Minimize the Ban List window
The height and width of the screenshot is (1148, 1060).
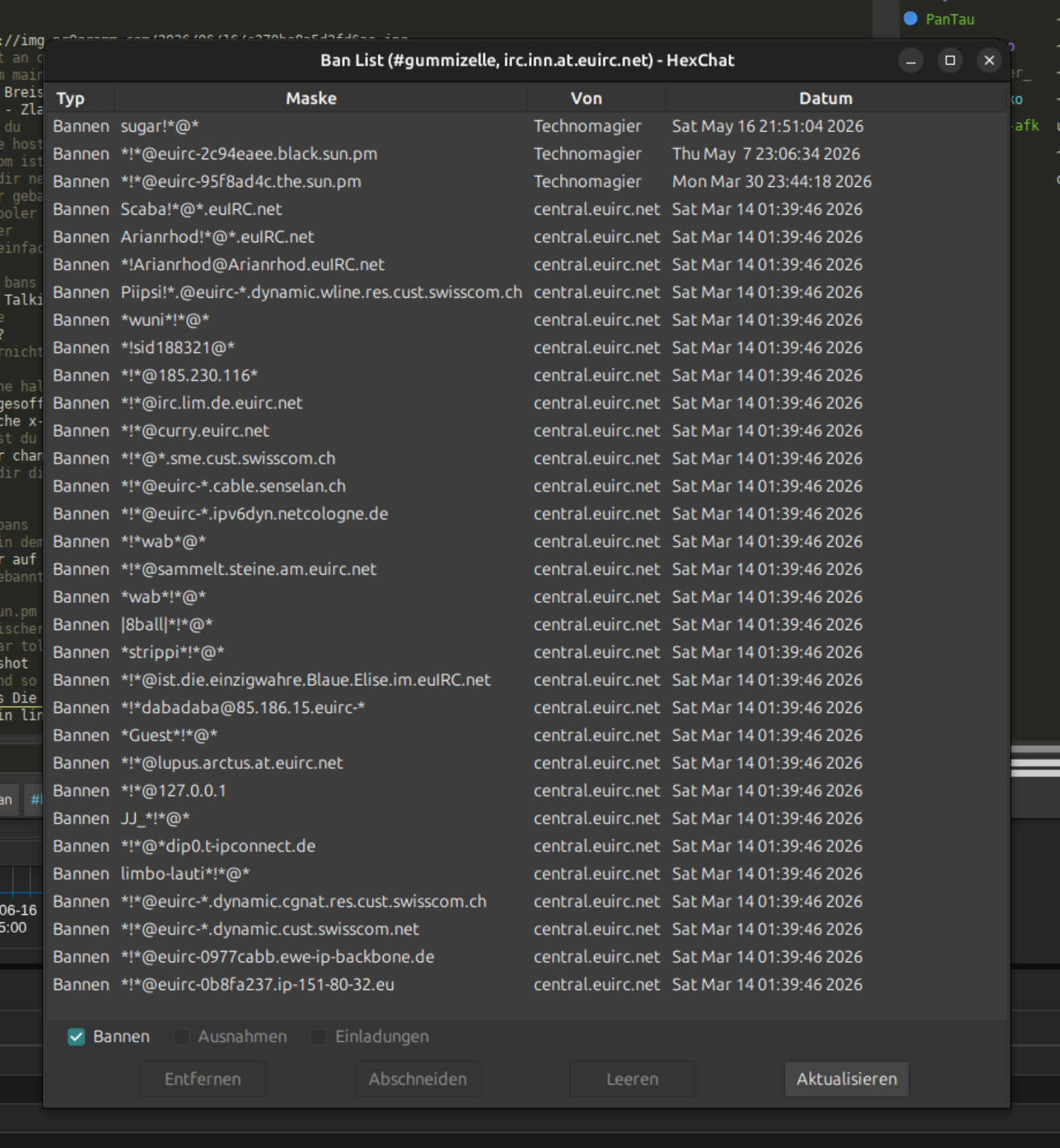(911, 61)
